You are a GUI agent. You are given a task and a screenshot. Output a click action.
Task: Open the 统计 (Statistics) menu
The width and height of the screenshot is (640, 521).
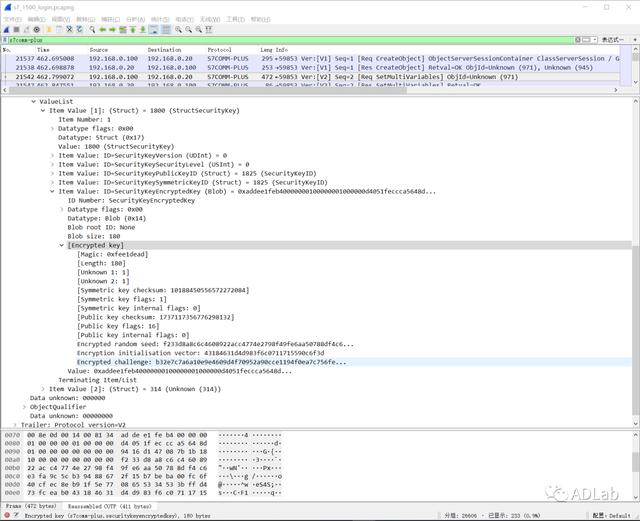[x=161, y=19]
